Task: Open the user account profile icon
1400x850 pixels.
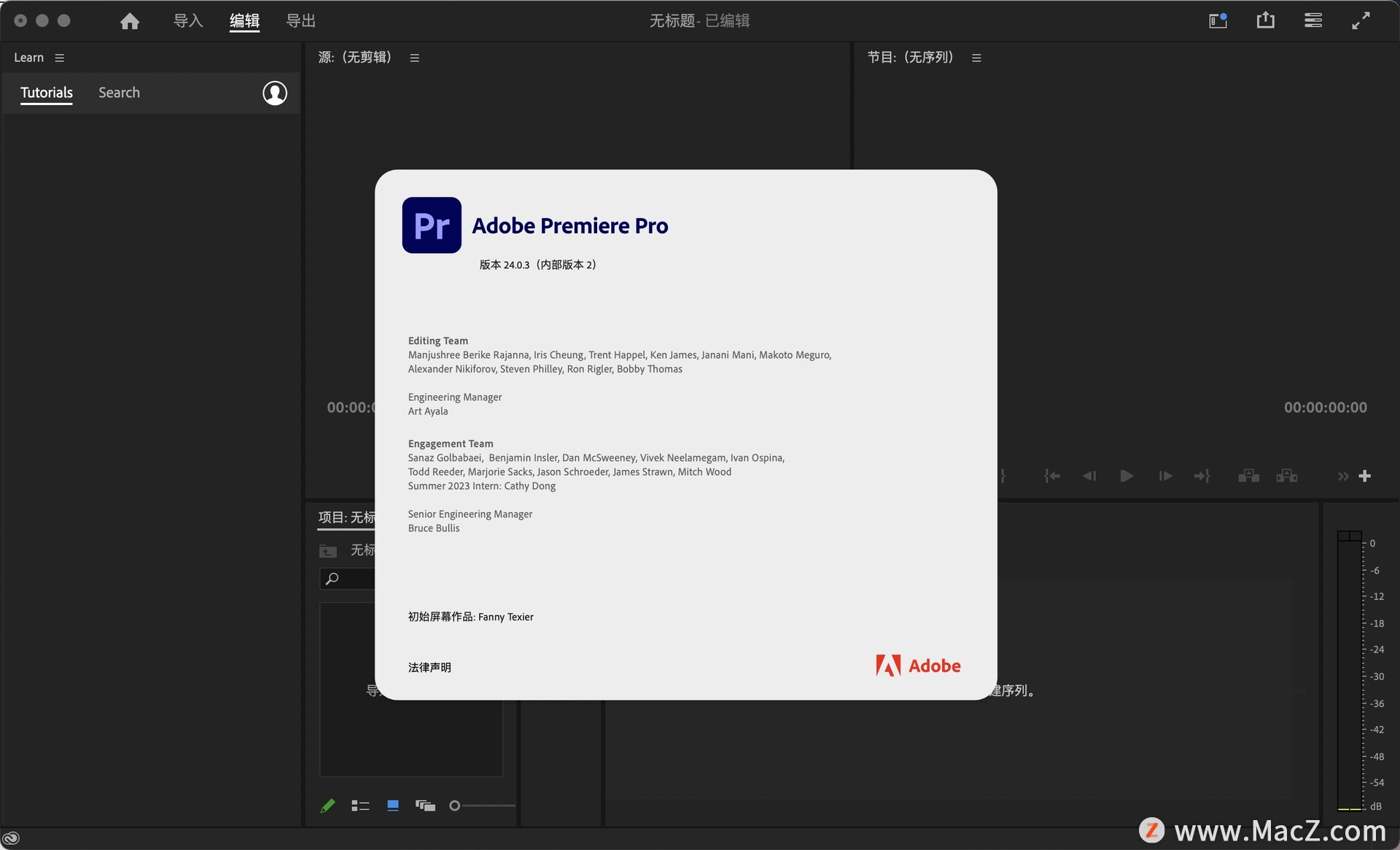Action: click(x=275, y=93)
